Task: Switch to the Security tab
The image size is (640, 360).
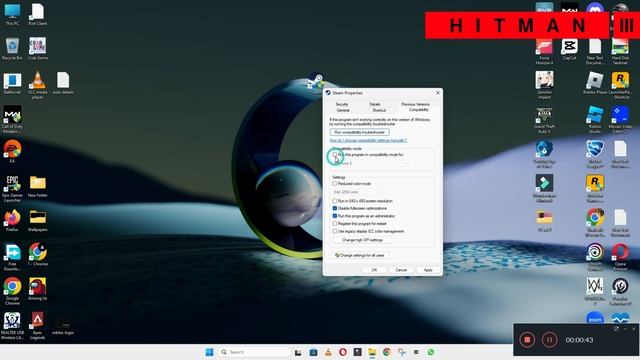Action: (342, 104)
